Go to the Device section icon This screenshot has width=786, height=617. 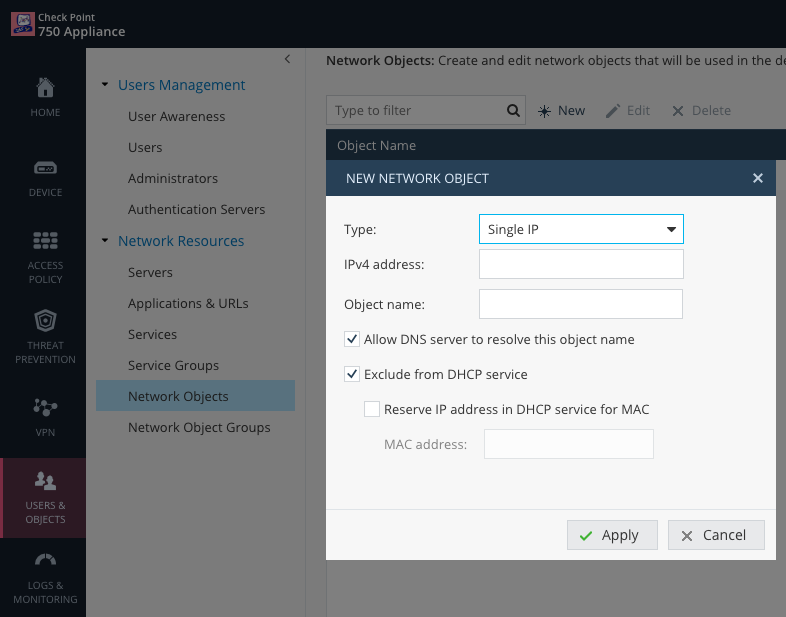click(45, 168)
